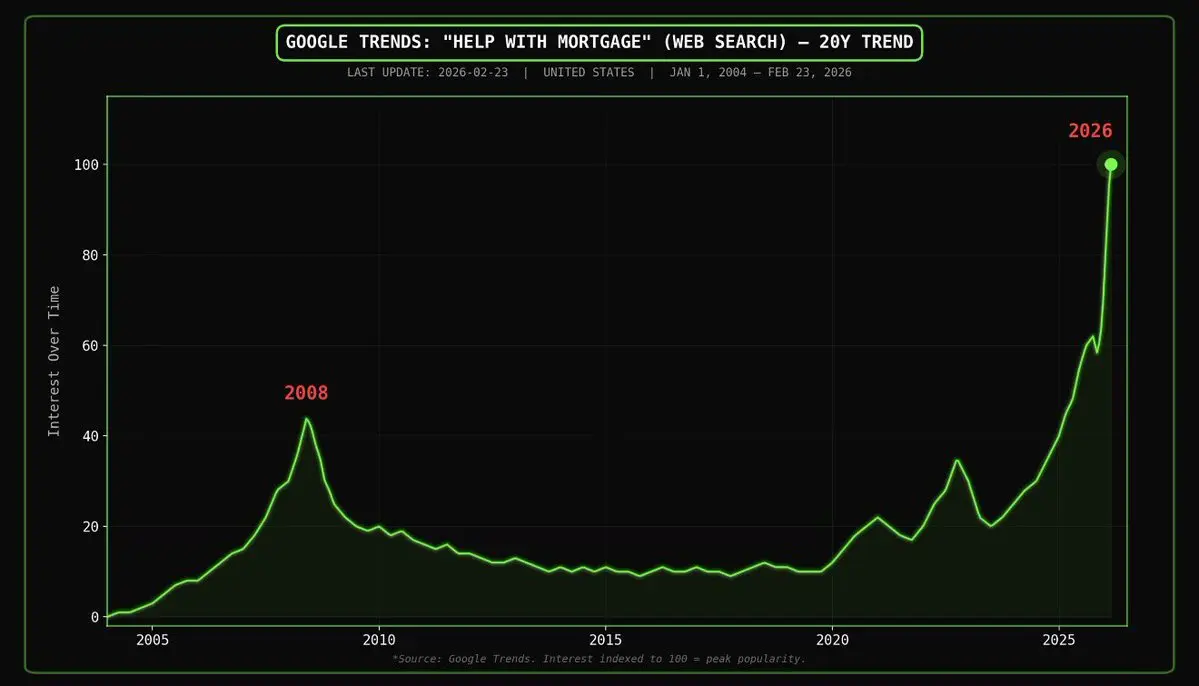
Task: Click the y-axis tick label 0
Action: coord(95,617)
